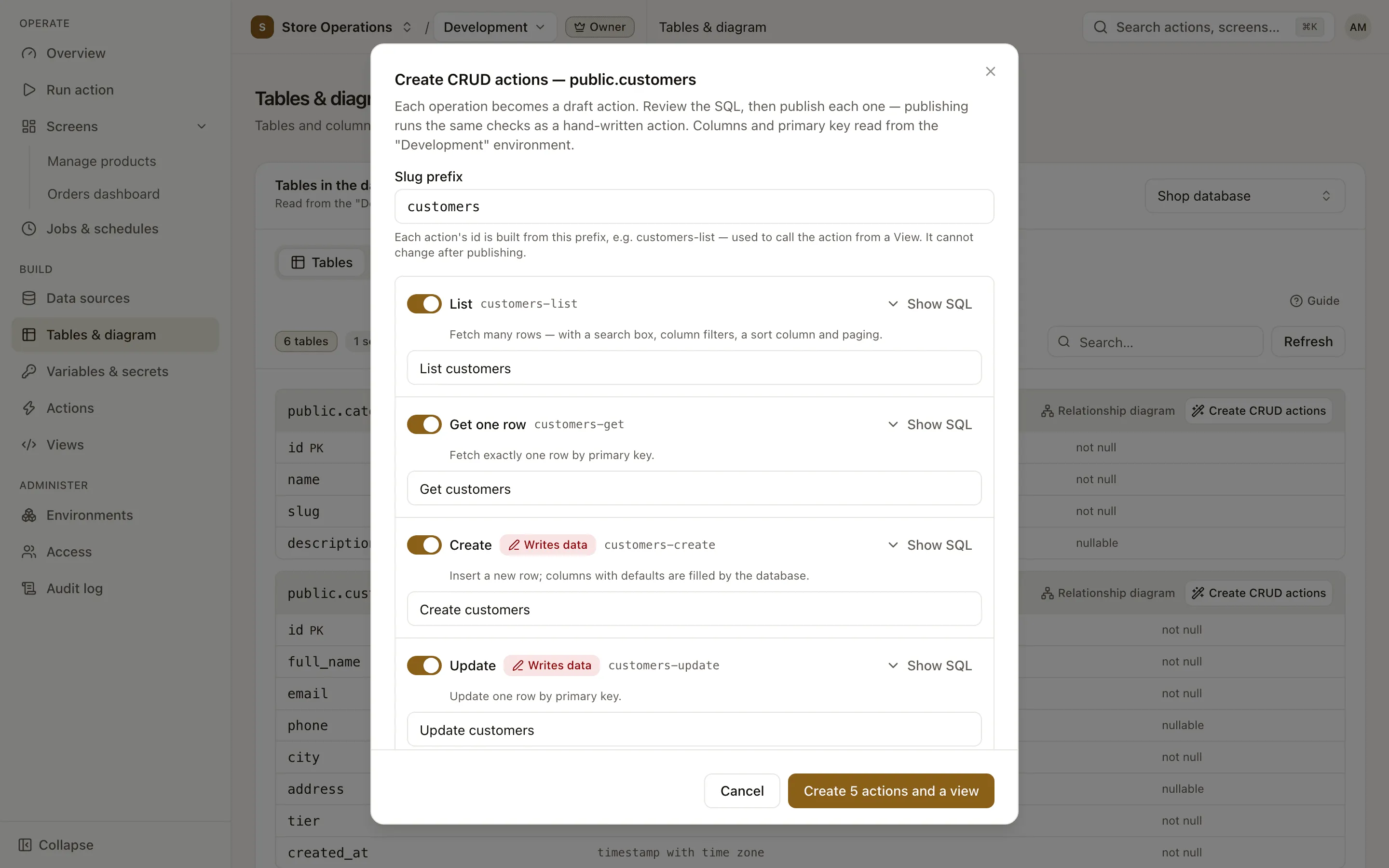Open the Shop database selector
1389x868 pixels.
1244,196
